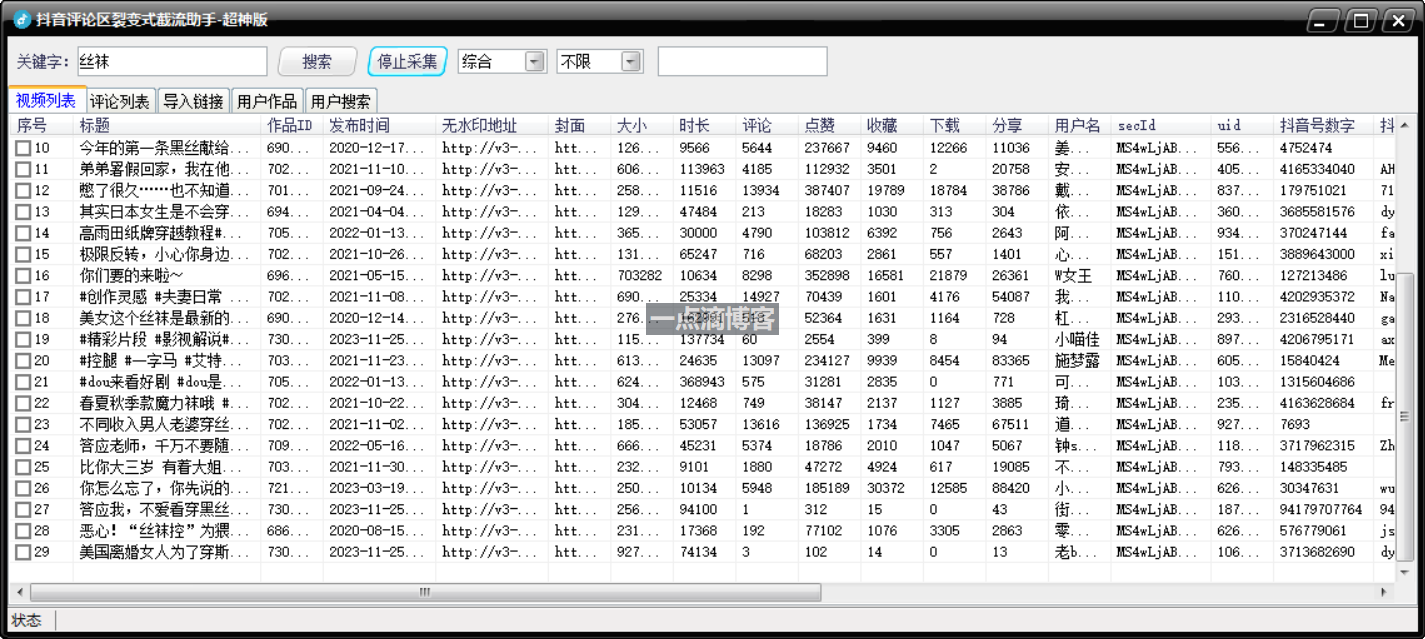Open the 用户搜索 tab

(x=340, y=101)
